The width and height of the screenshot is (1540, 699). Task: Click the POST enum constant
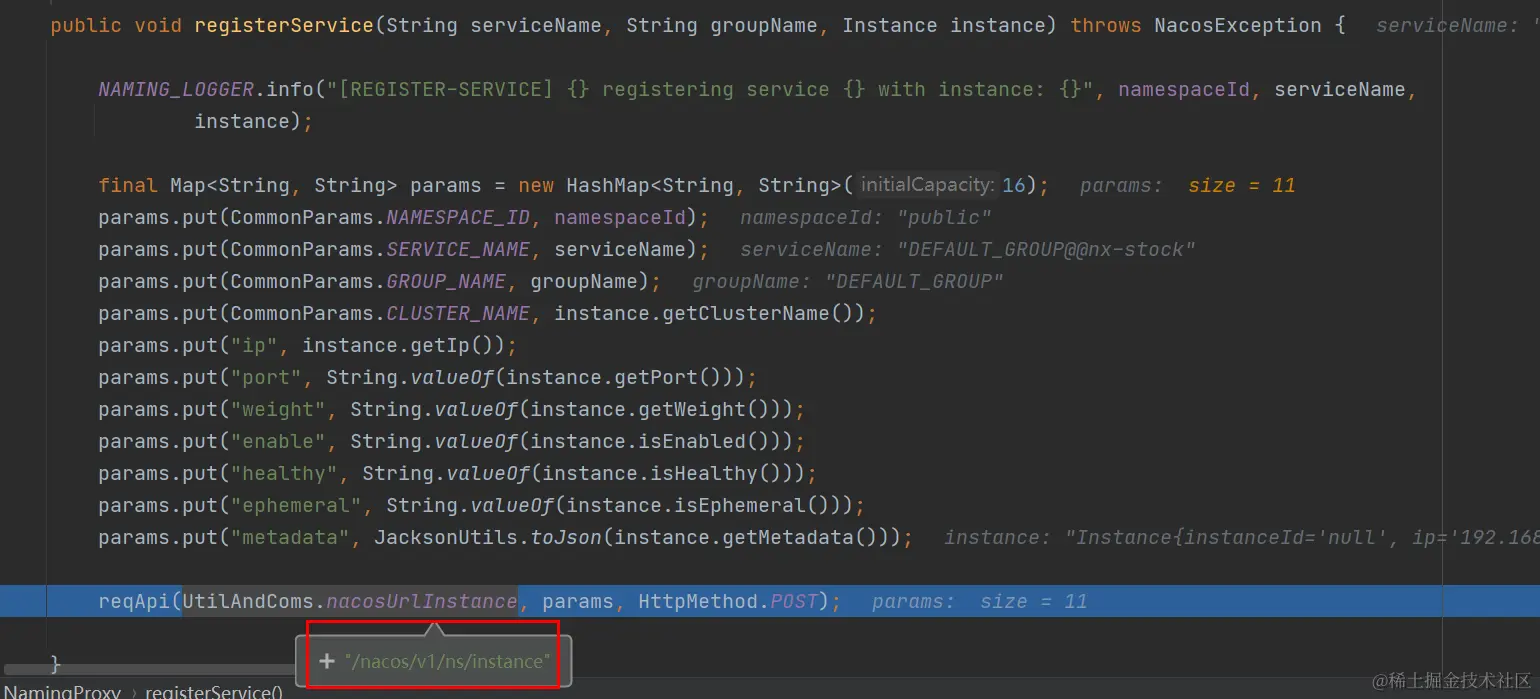click(x=795, y=601)
